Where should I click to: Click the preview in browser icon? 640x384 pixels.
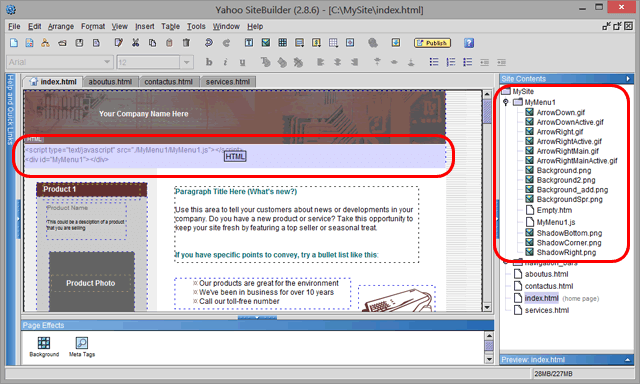(396, 43)
